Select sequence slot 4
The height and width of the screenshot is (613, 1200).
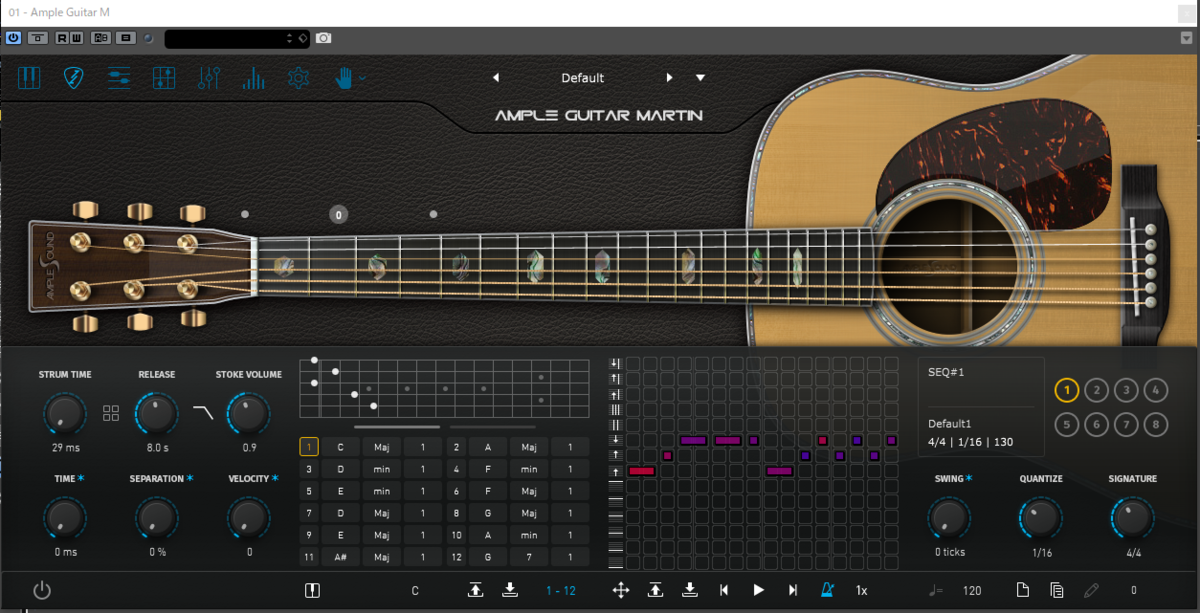pos(1155,390)
